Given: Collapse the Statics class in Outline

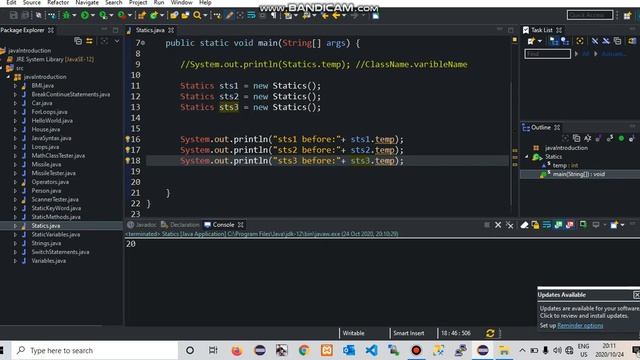Looking at the screenshot, I should (527, 157).
